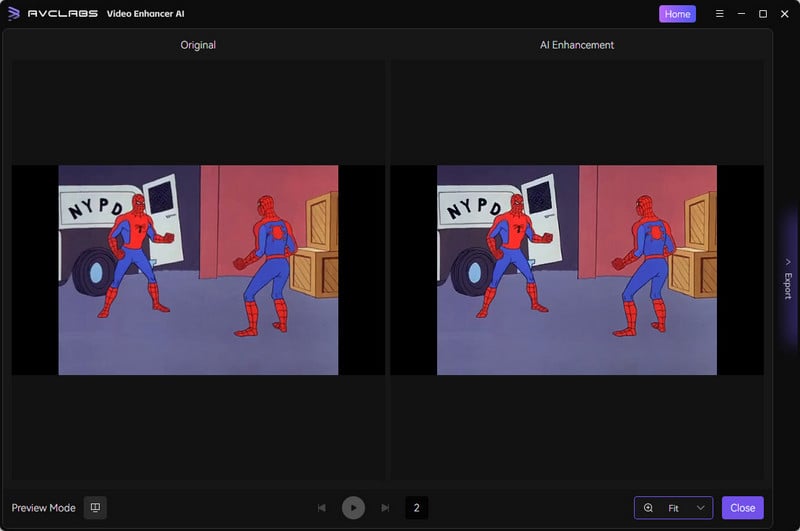The image size is (800, 531).
Task: Play the preview video
Action: [x=353, y=508]
